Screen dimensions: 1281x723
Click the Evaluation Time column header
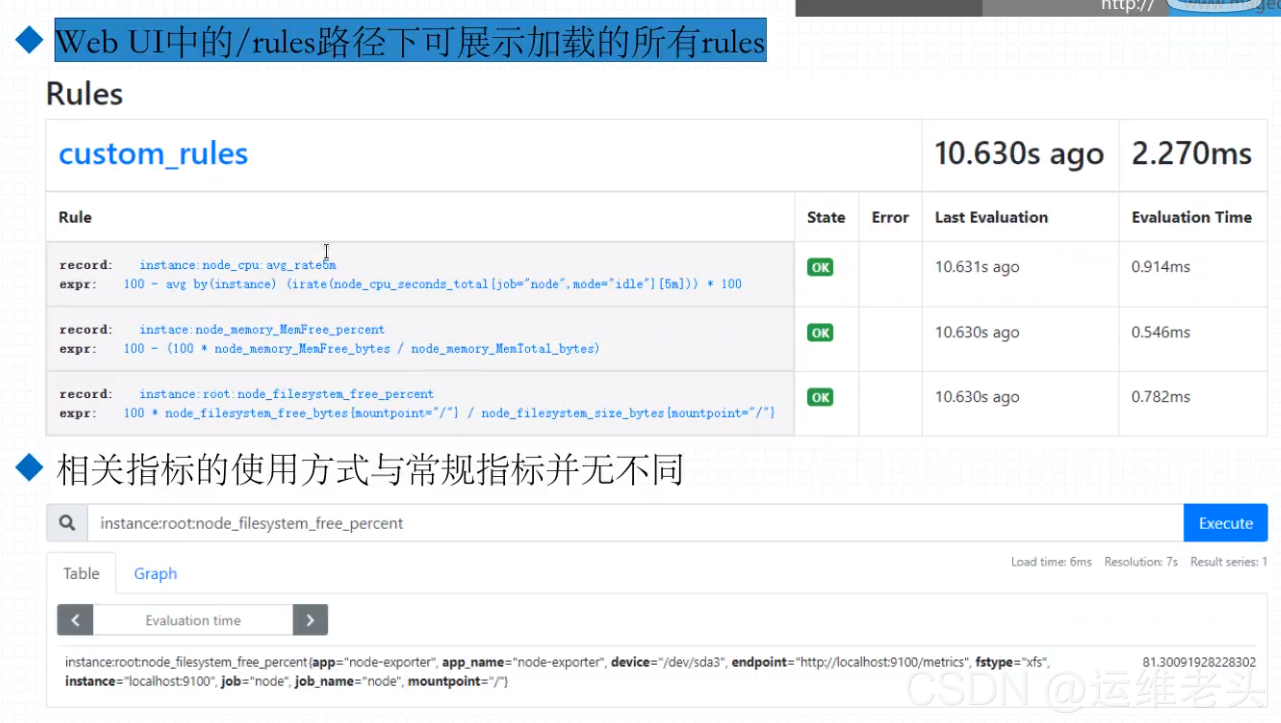click(1191, 217)
